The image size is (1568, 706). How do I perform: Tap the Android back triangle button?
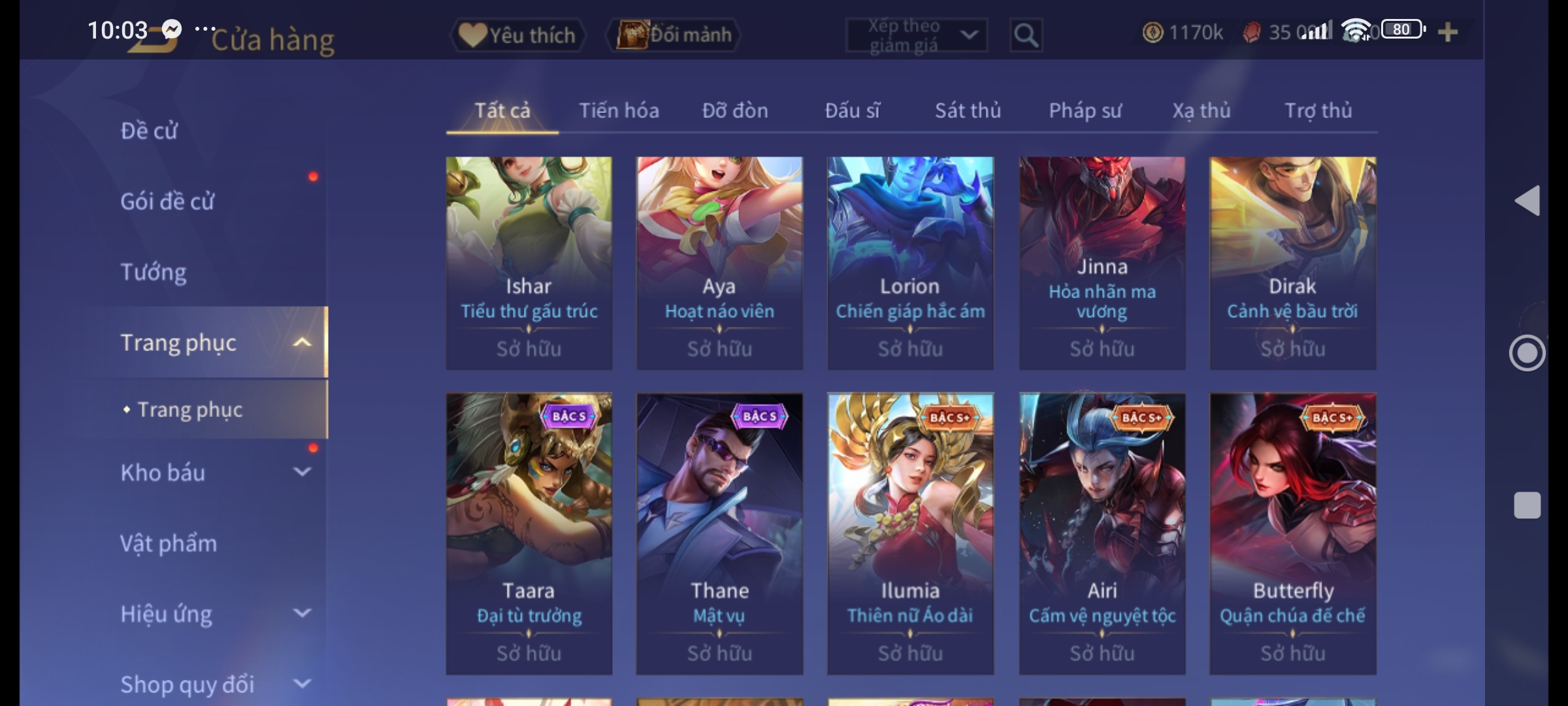coord(1527,200)
